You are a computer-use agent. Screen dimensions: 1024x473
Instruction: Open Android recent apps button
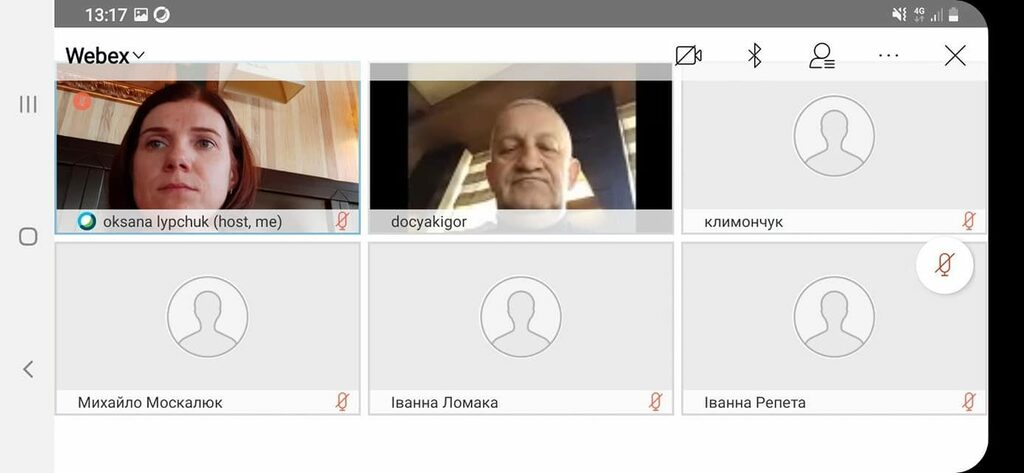pyautogui.click(x=28, y=104)
